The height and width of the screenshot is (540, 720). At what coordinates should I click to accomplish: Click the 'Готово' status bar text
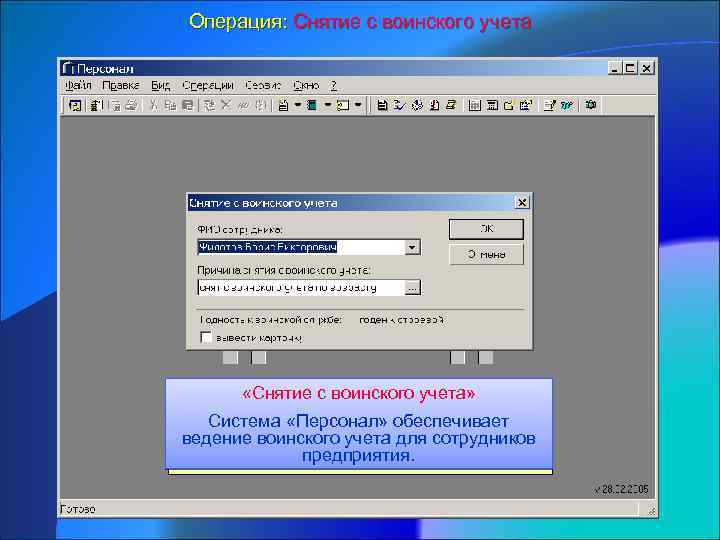78,509
